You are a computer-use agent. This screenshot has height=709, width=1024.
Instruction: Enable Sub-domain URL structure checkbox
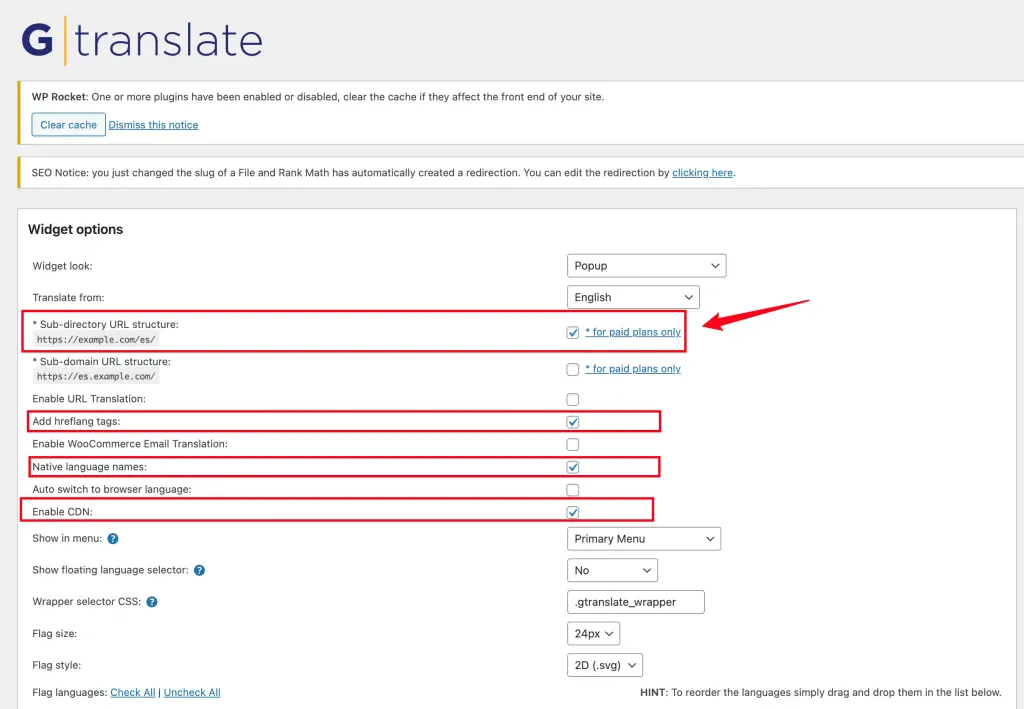573,370
